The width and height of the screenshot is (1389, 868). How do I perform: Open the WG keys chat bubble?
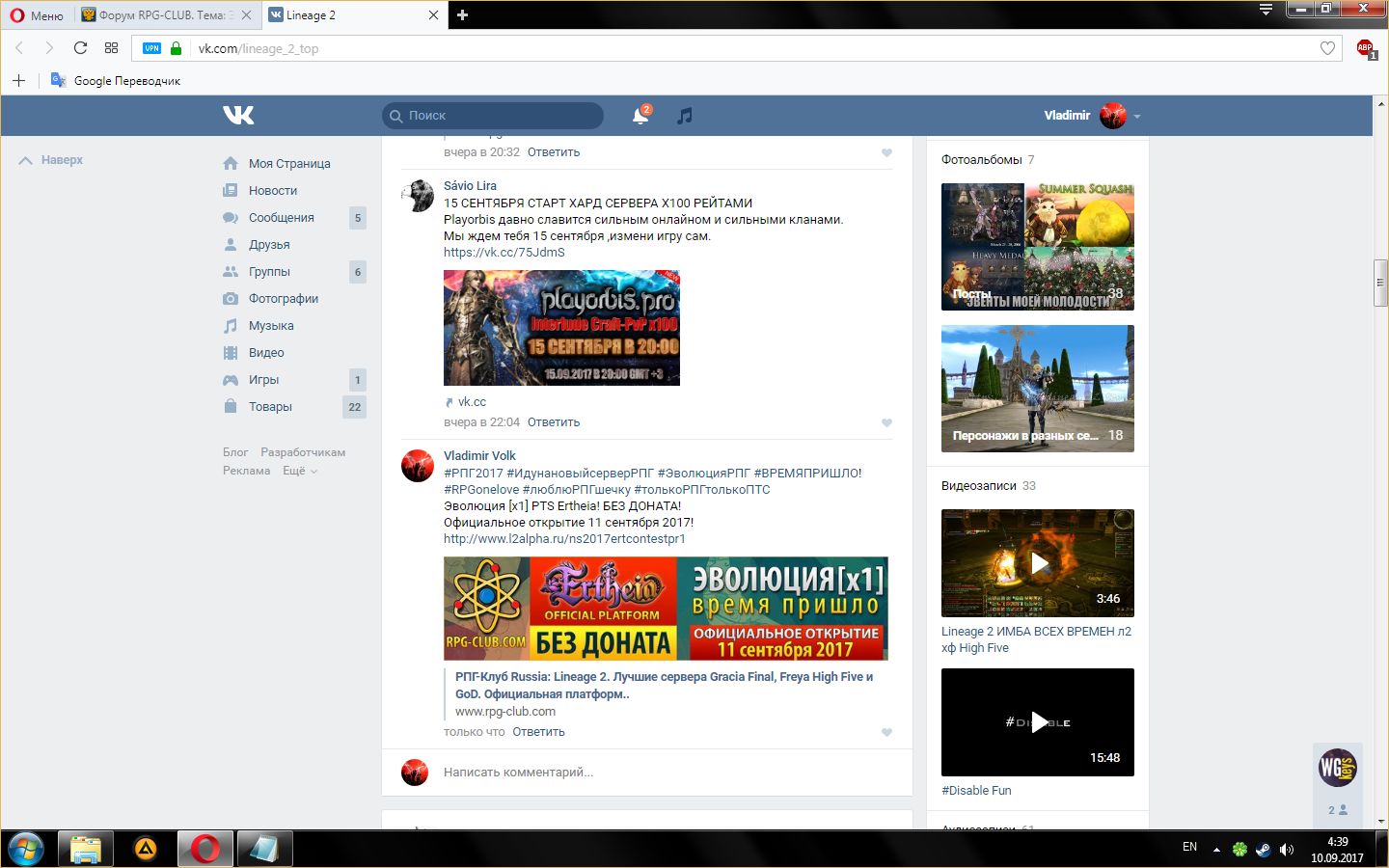(1338, 768)
